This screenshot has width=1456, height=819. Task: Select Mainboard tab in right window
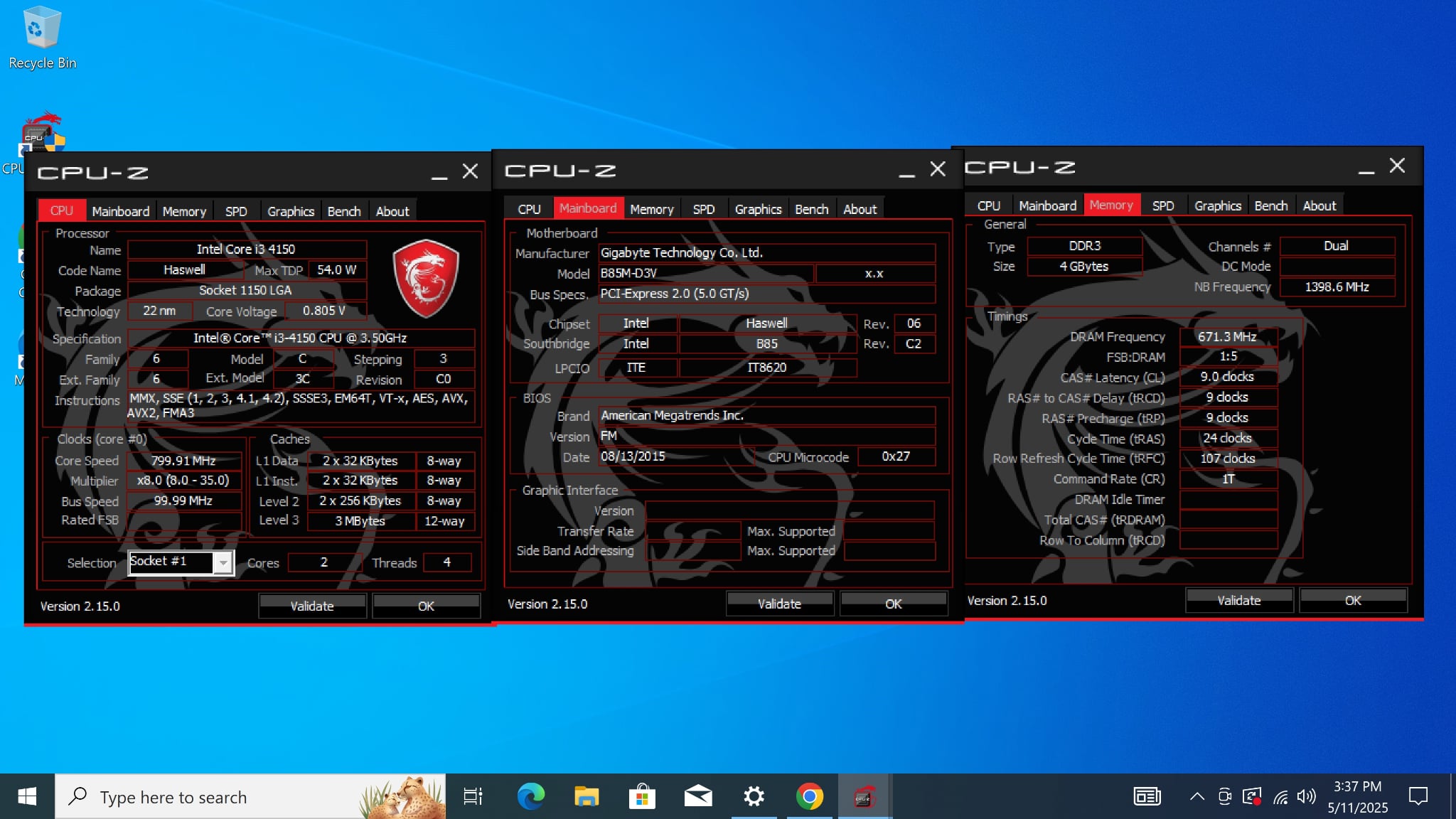(x=1047, y=205)
